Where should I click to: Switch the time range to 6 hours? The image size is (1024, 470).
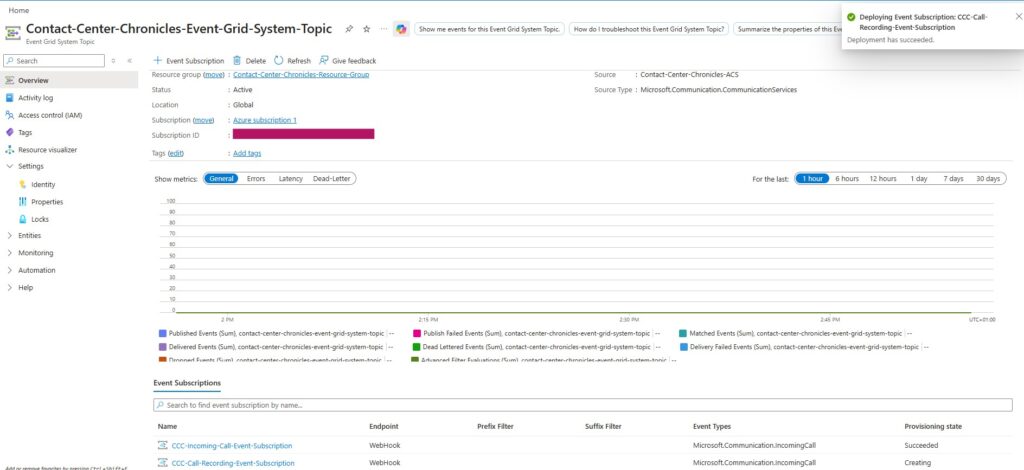pos(847,178)
